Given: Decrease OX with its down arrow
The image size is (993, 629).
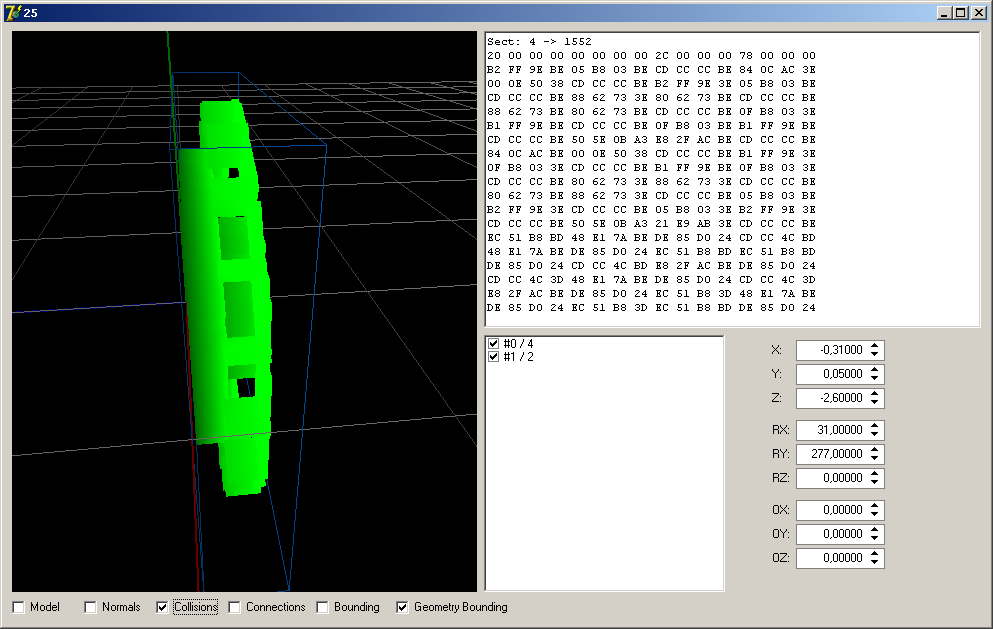Looking at the screenshot, I should [x=875, y=514].
